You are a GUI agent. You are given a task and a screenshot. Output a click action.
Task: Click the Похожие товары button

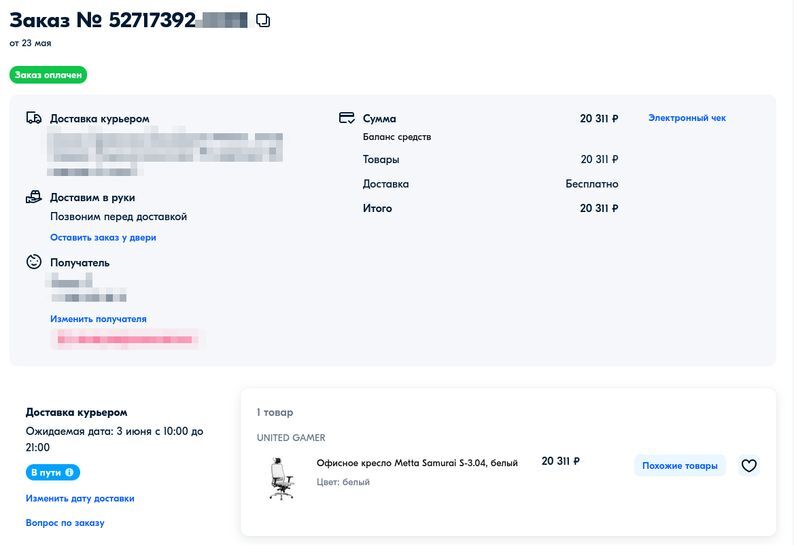(680, 465)
